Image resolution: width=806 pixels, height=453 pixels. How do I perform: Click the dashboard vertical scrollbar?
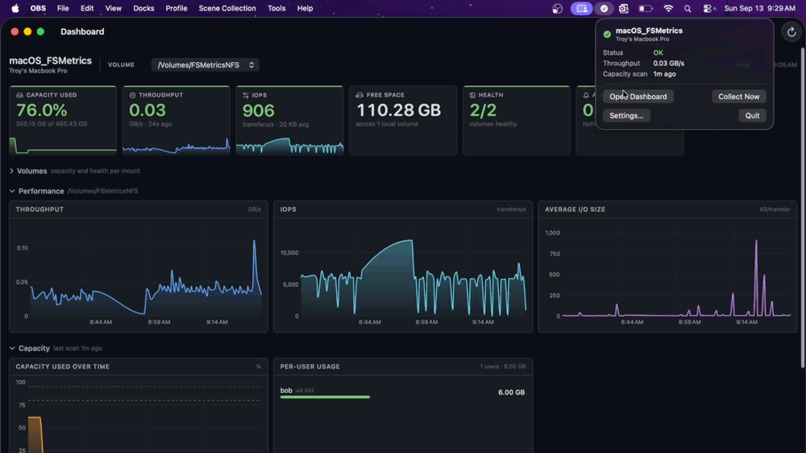pos(802,208)
